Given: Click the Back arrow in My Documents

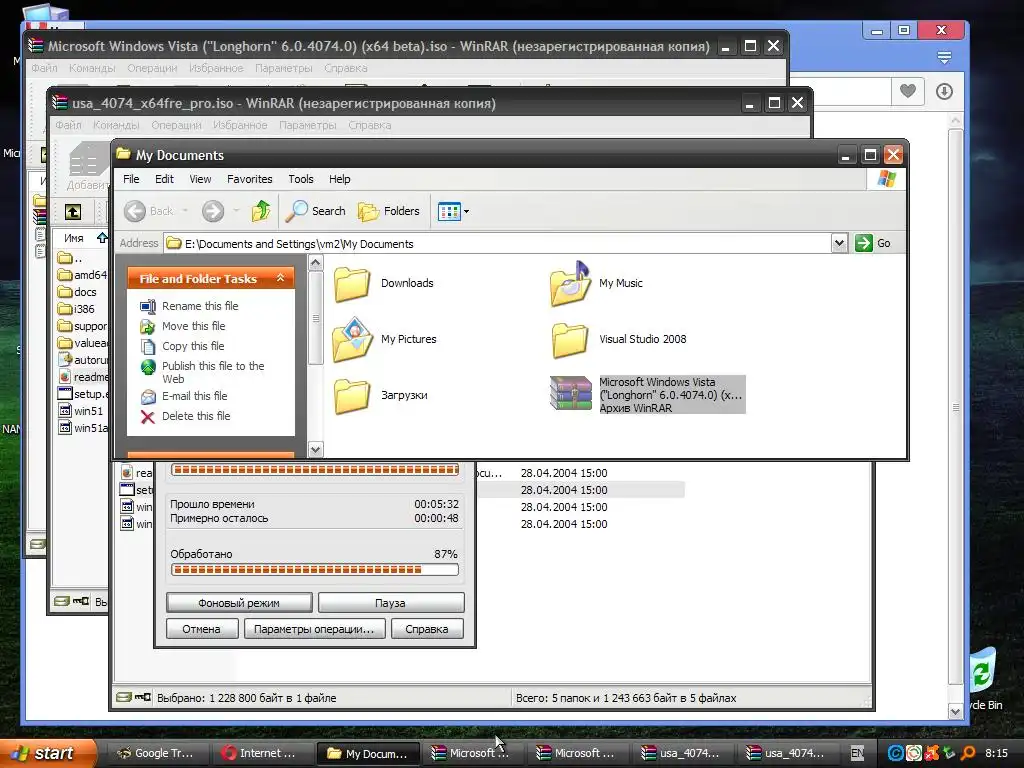Looking at the screenshot, I should pyautogui.click(x=135, y=211).
